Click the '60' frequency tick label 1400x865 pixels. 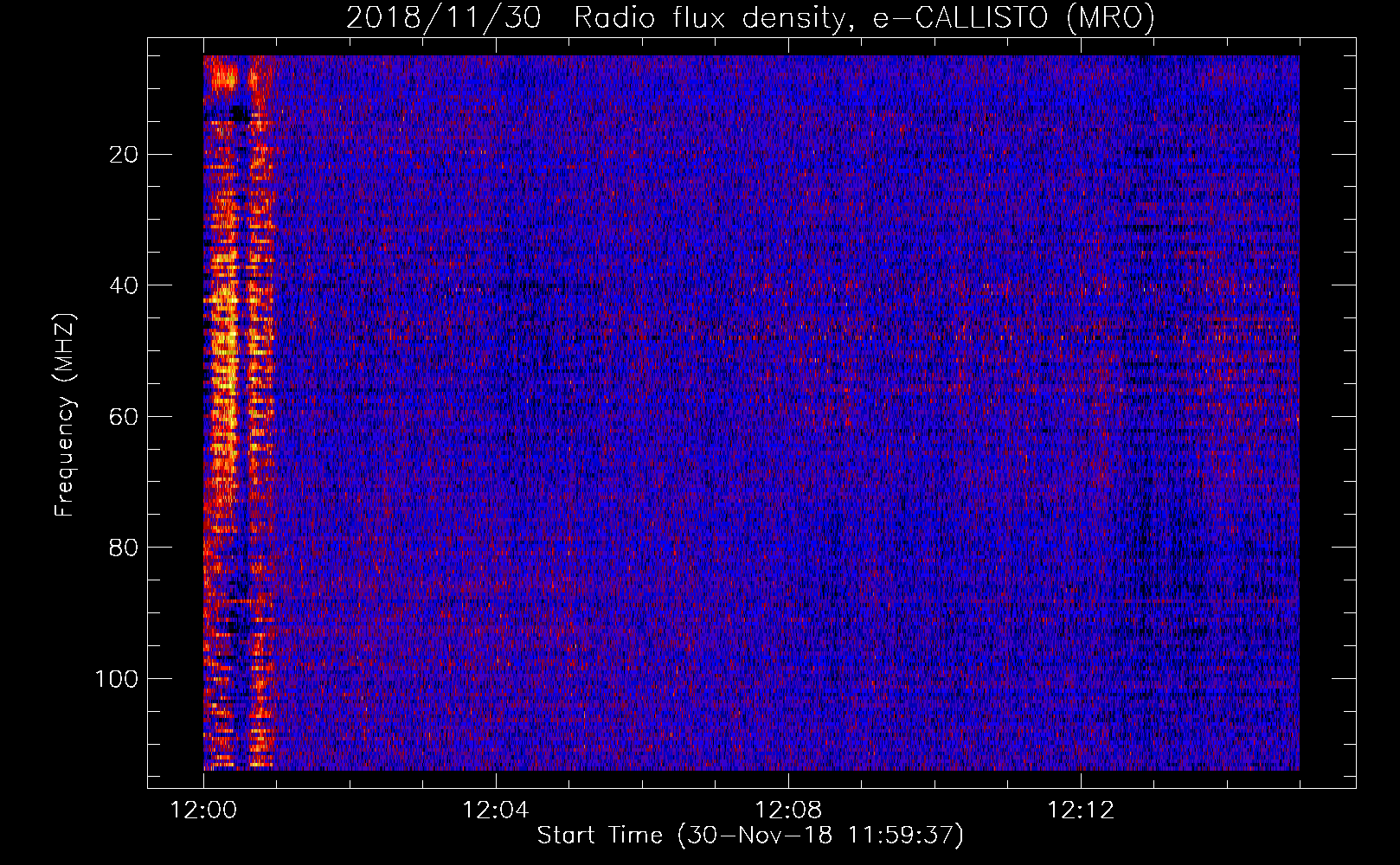click(x=124, y=417)
